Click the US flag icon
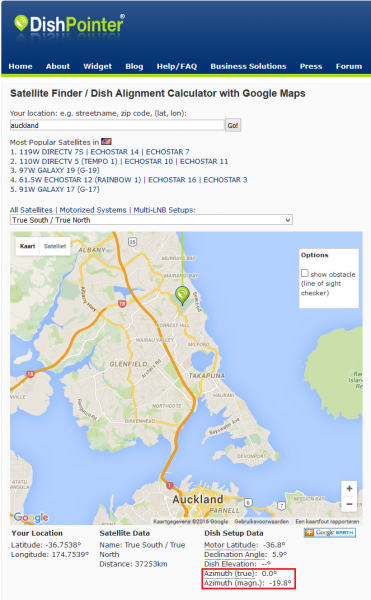The width and height of the screenshot is (371, 600). coord(106,142)
